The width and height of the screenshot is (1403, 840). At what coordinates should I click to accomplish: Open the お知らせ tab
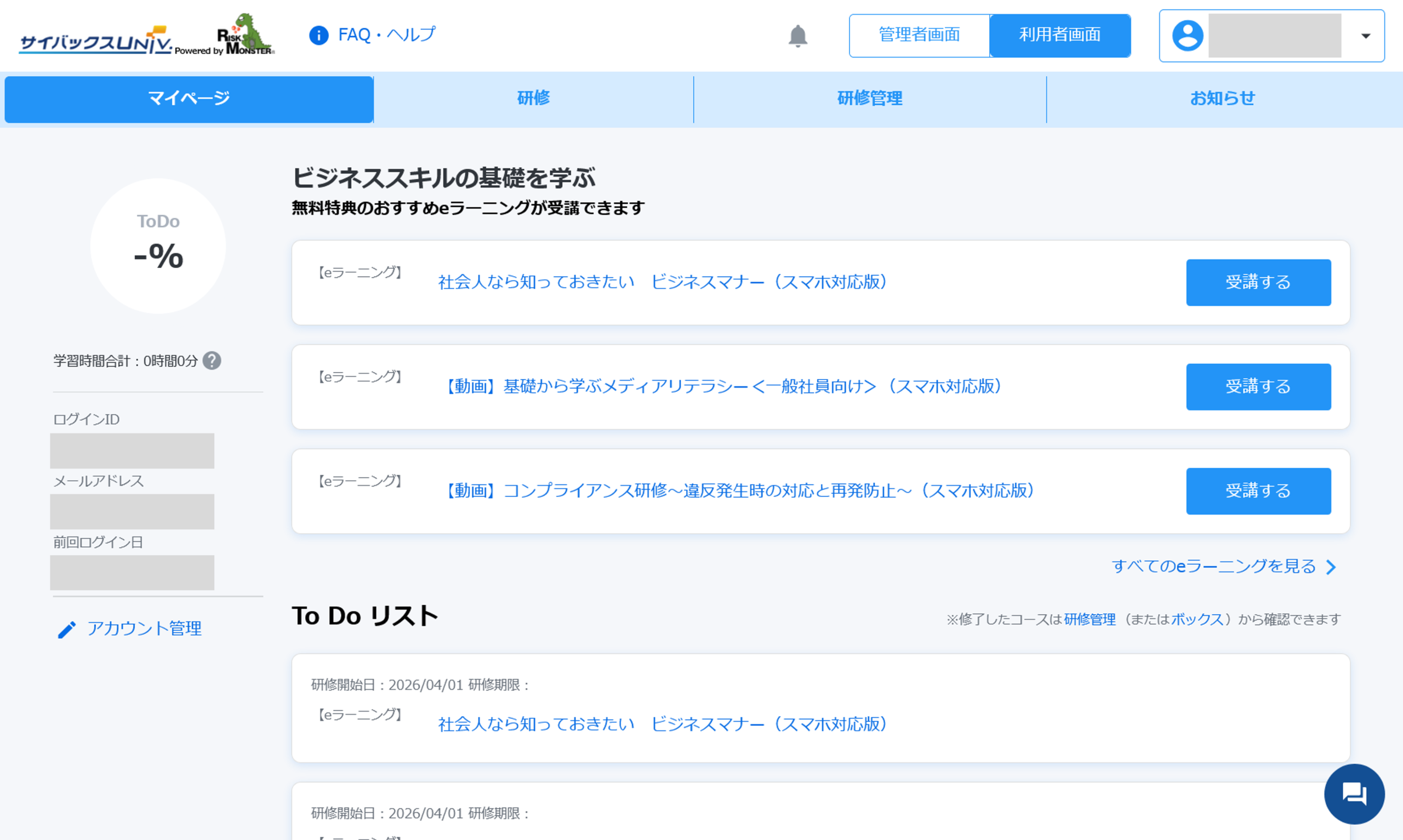(x=1223, y=99)
